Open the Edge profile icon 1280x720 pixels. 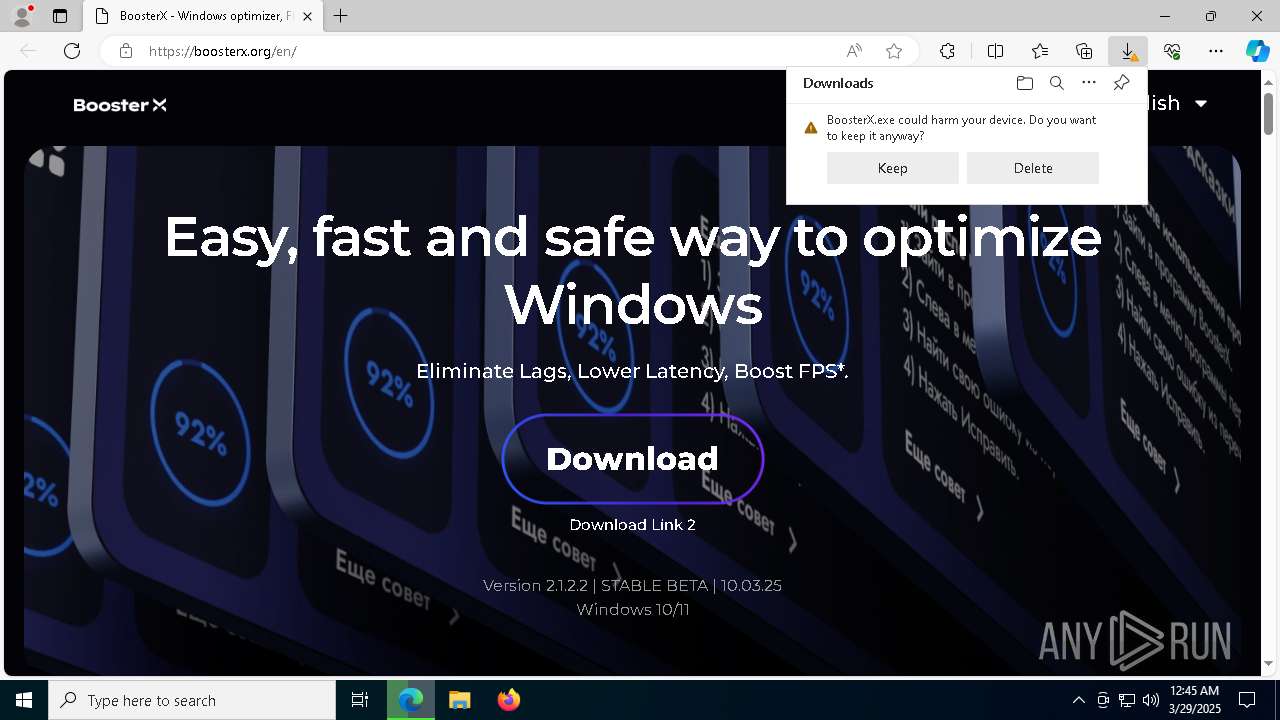(22, 16)
